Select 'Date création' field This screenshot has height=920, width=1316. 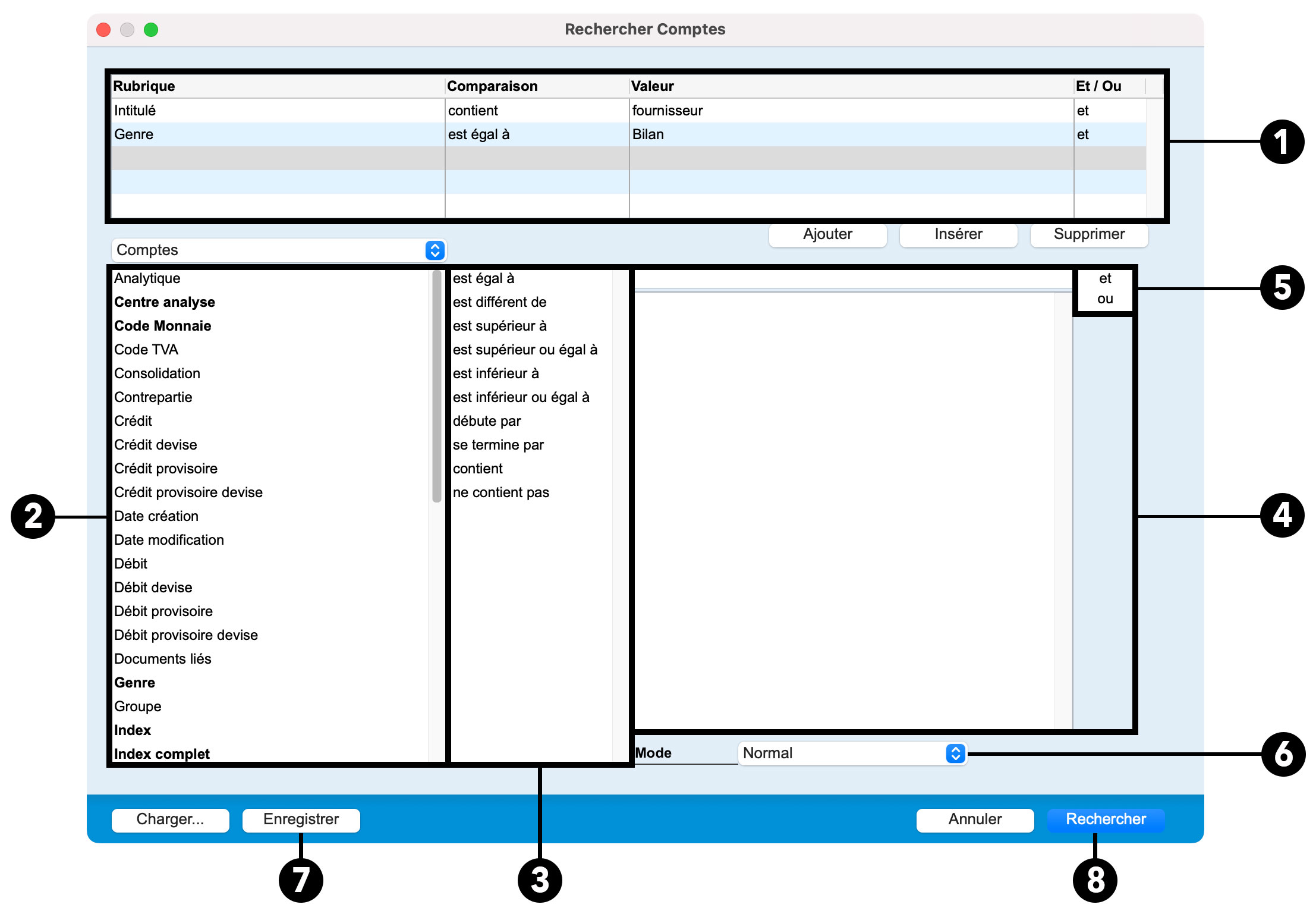(156, 516)
